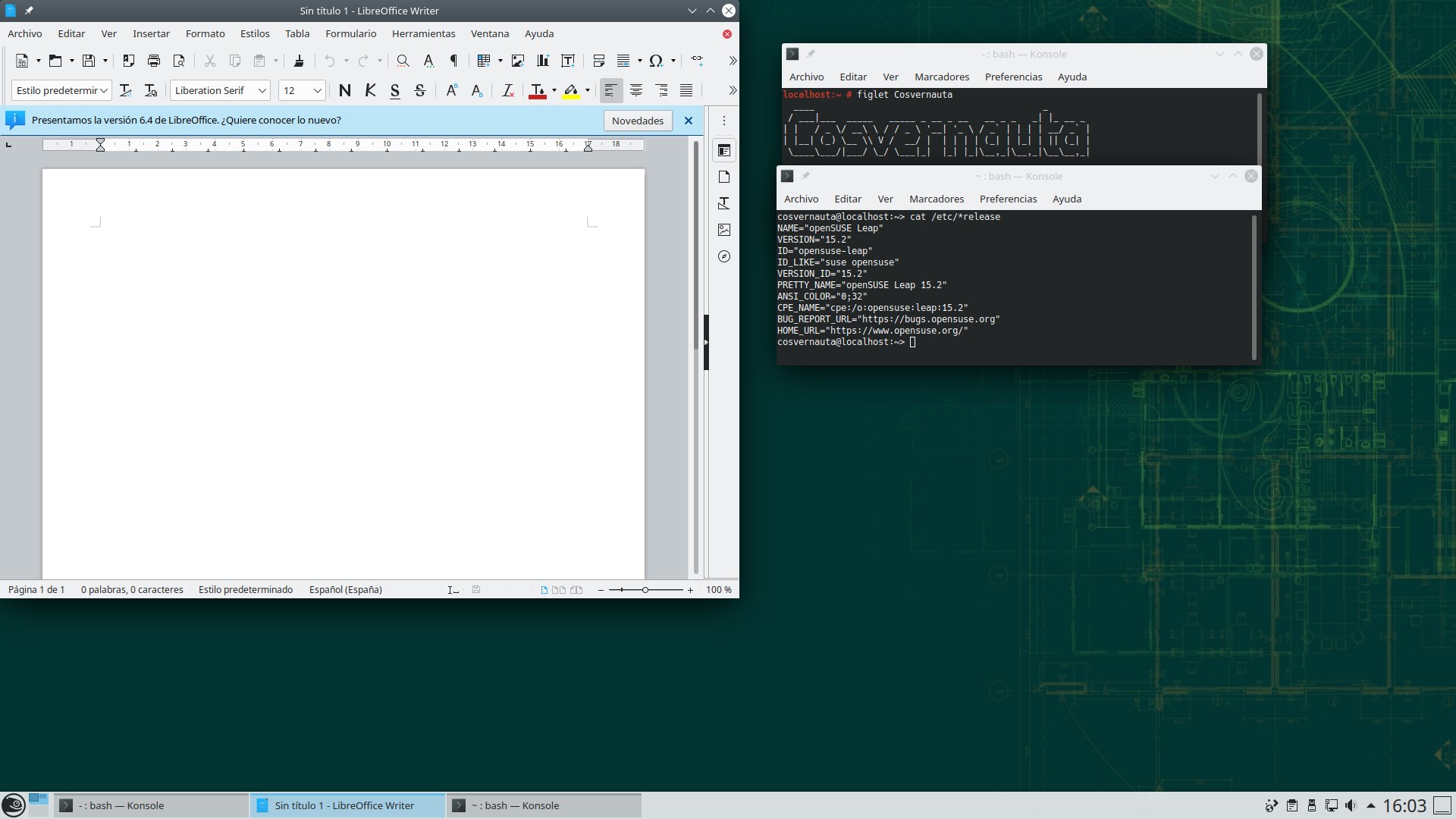Open the highlighting color palette arrow
The width and height of the screenshot is (1456, 819).
(x=588, y=90)
